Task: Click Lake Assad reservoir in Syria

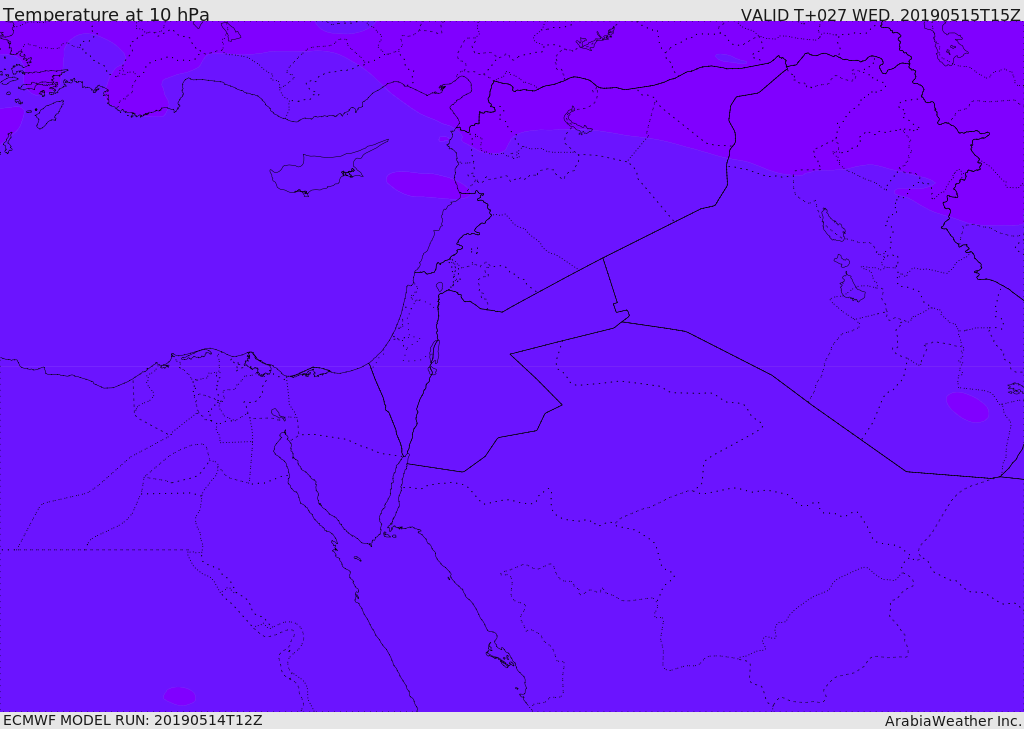Action: (577, 122)
